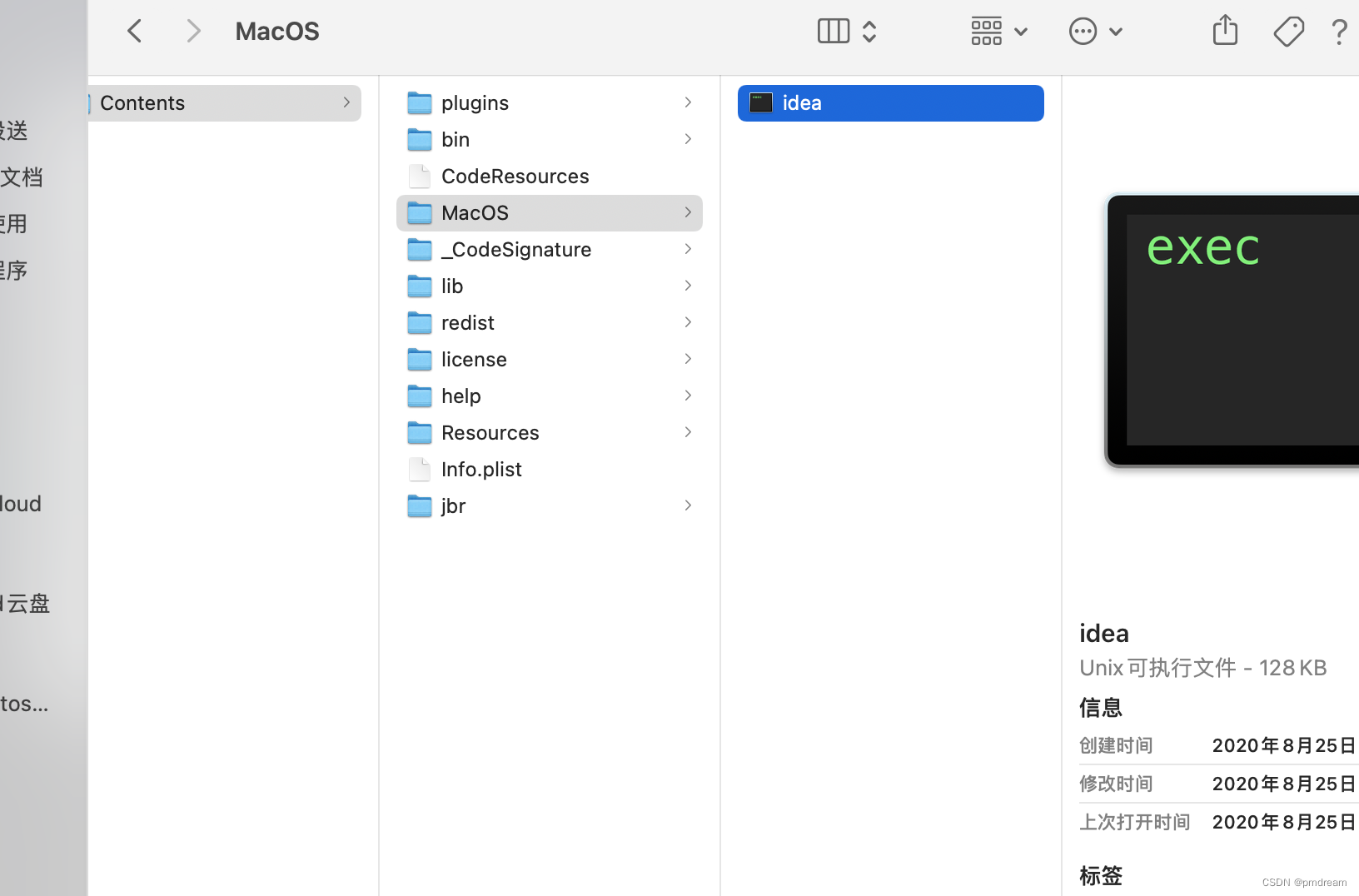Expand the Contents folder chevron
1359x896 pixels.
click(x=346, y=102)
